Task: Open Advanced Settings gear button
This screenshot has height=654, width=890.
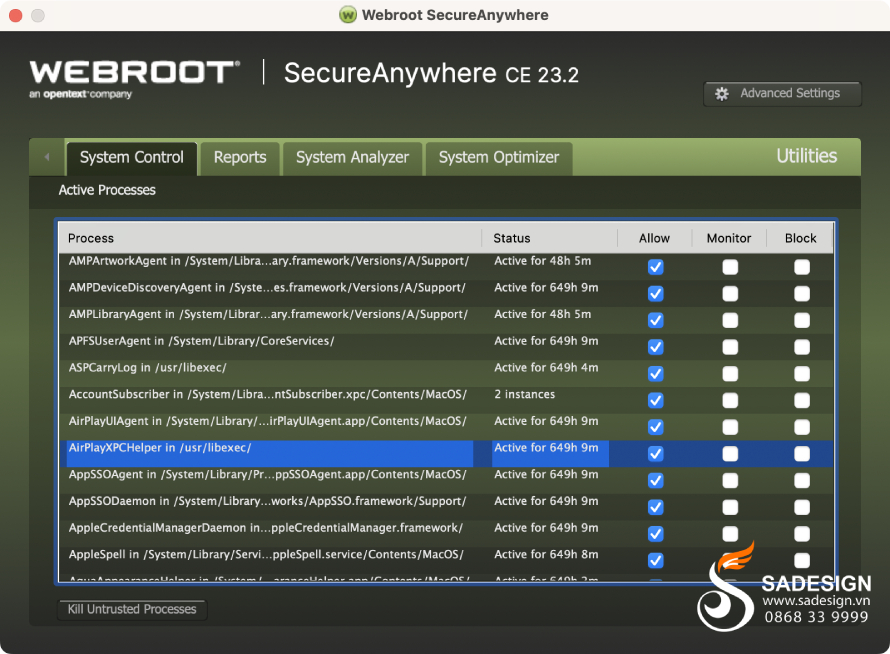Action: [x=782, y=94]
